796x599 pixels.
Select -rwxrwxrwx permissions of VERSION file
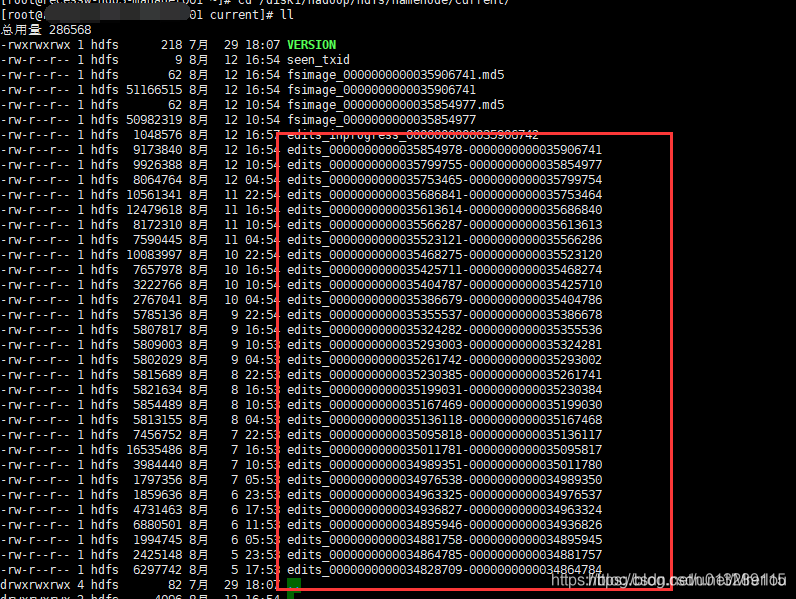[x=35, y=45]
